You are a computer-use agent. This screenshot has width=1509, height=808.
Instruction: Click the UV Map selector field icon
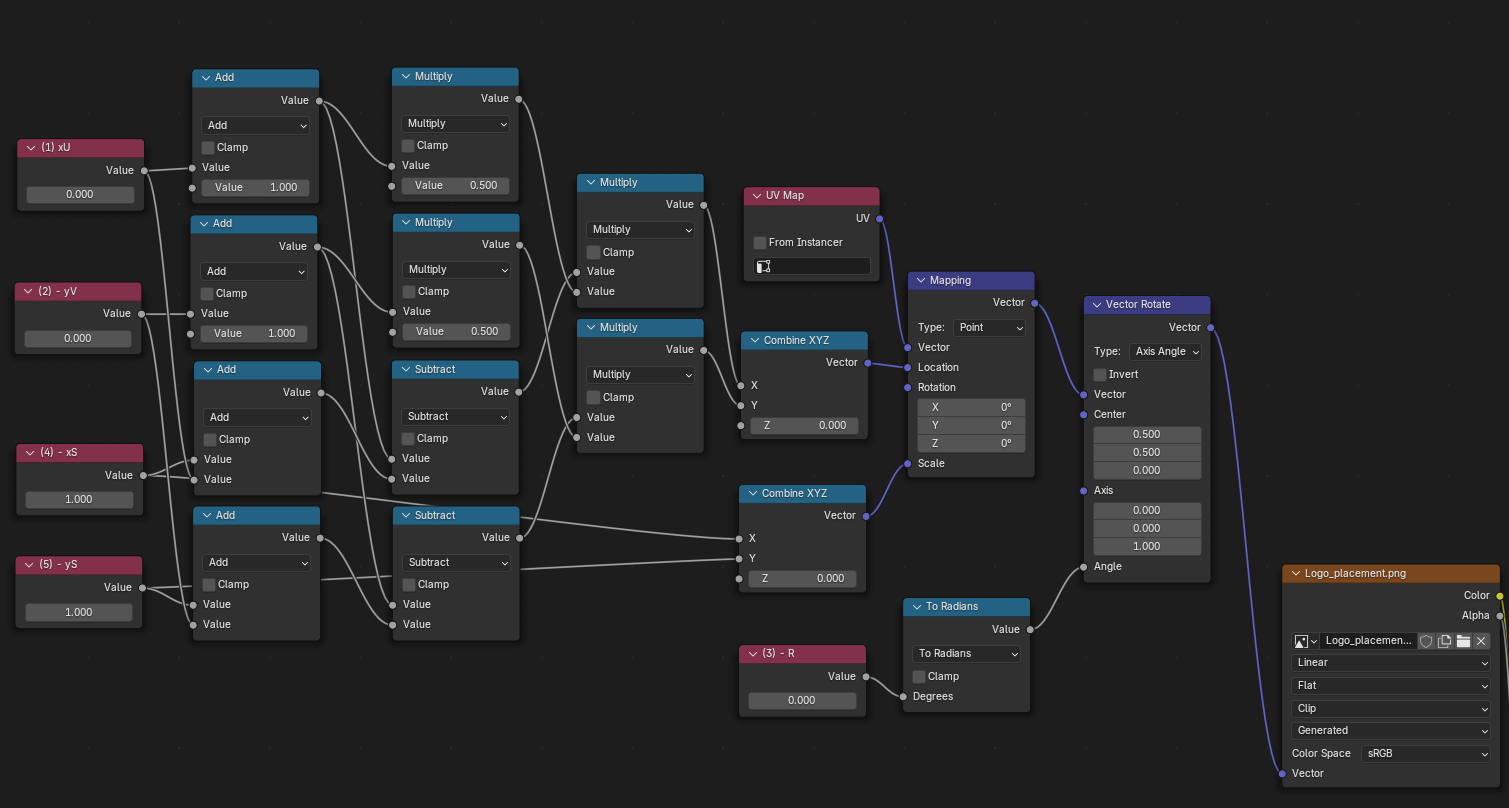tap(764, 266)
